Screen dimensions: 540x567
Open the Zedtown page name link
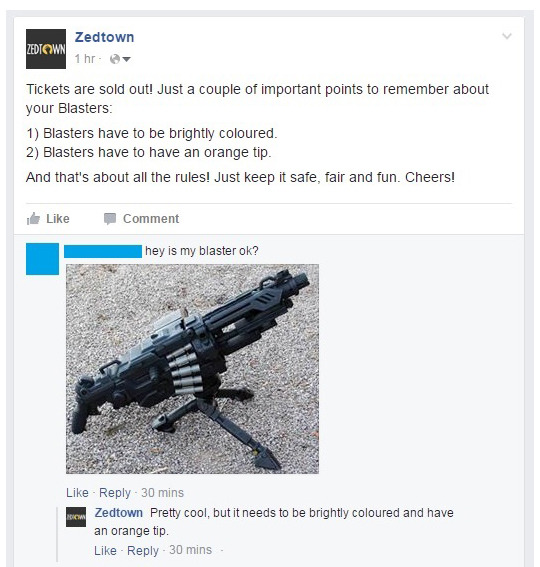point(105,37)
